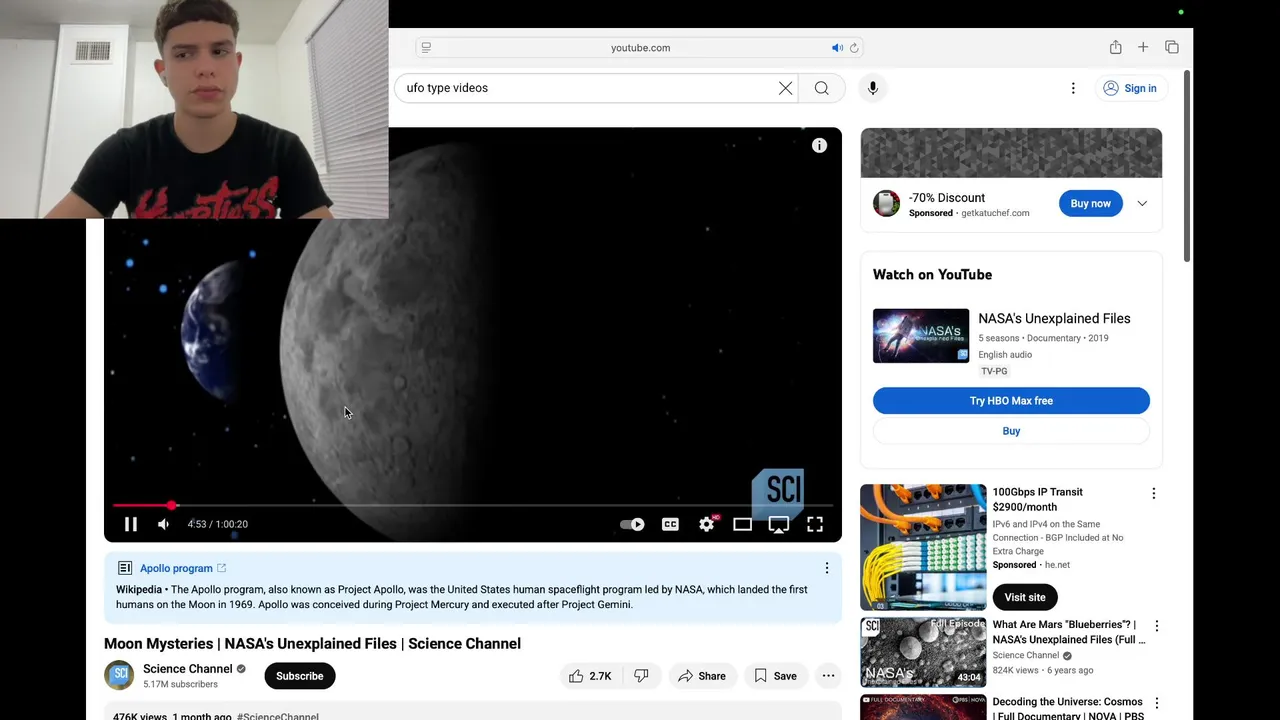The width and height of the screenshot is (1280, 720).
Task: Mute the video volume icon
Action: click(164, 524)
